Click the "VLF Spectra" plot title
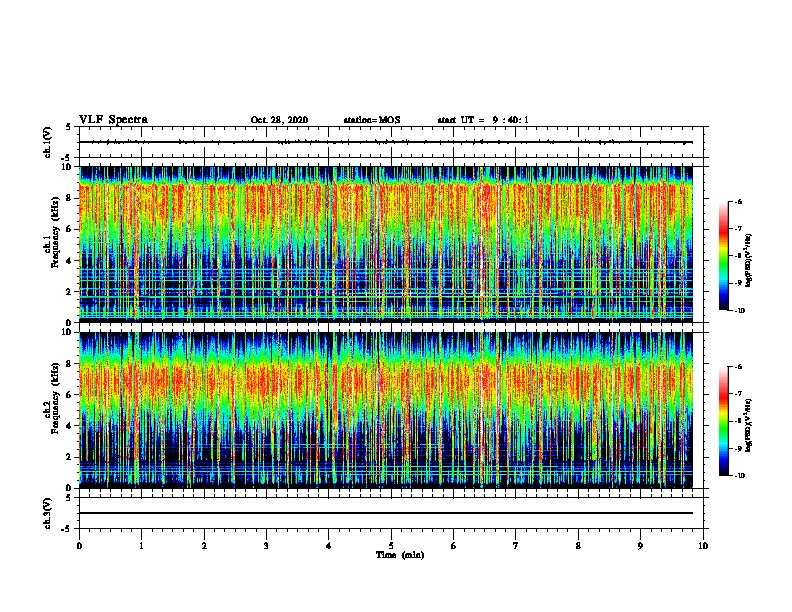The height and width of the screenshot is (612, 792). pos(113,120)
